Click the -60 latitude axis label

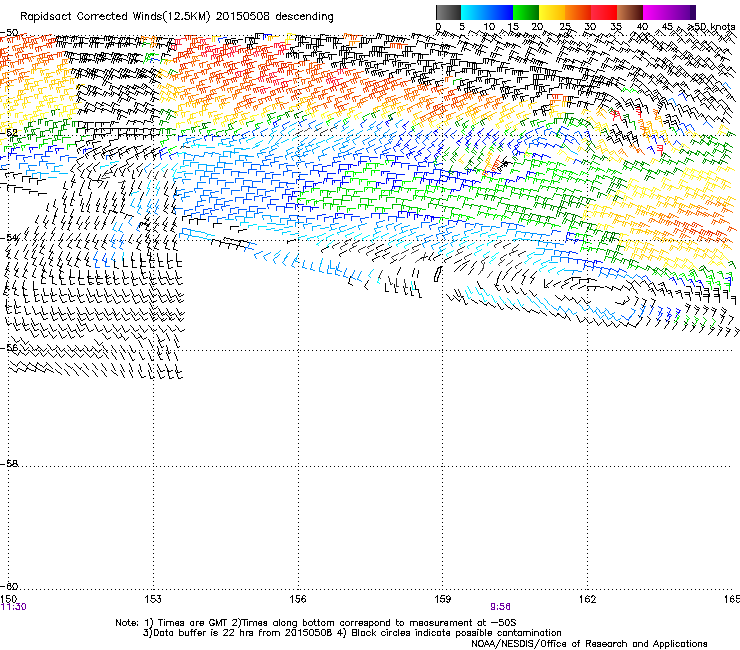point(9,586)
